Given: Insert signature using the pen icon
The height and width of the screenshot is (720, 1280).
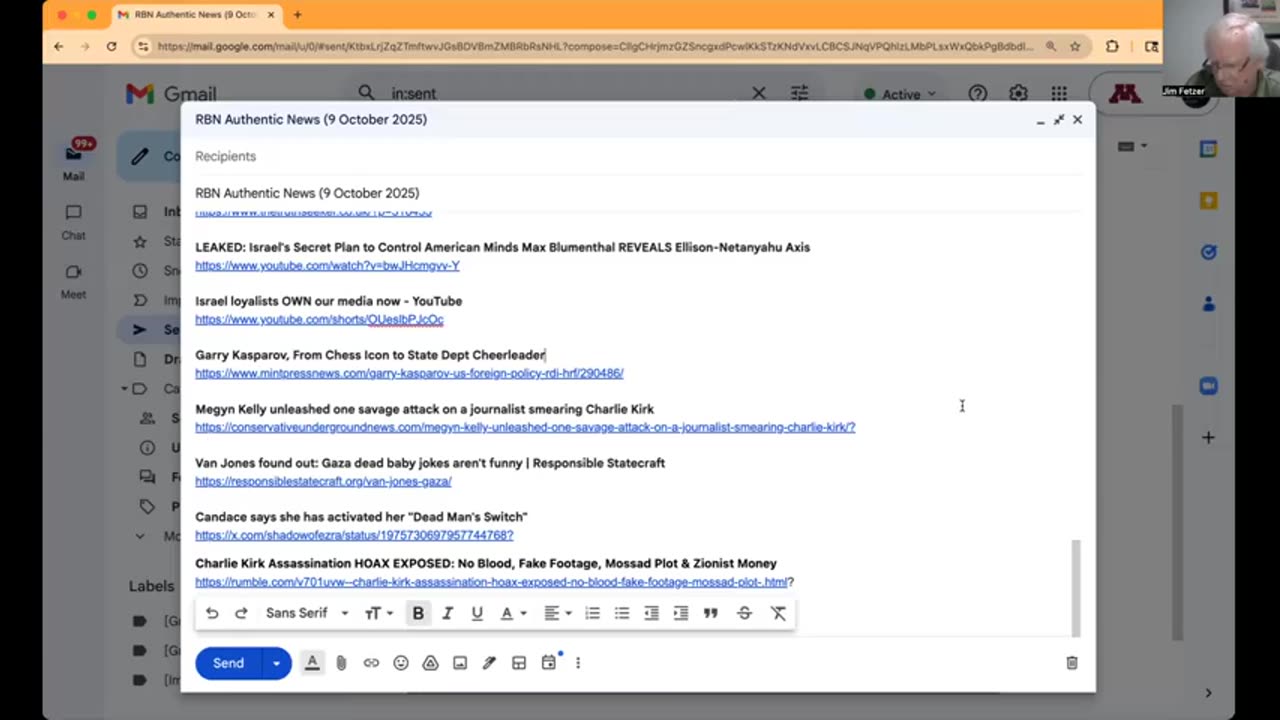Looking at the screenshot, I should (x=489, y=663).
